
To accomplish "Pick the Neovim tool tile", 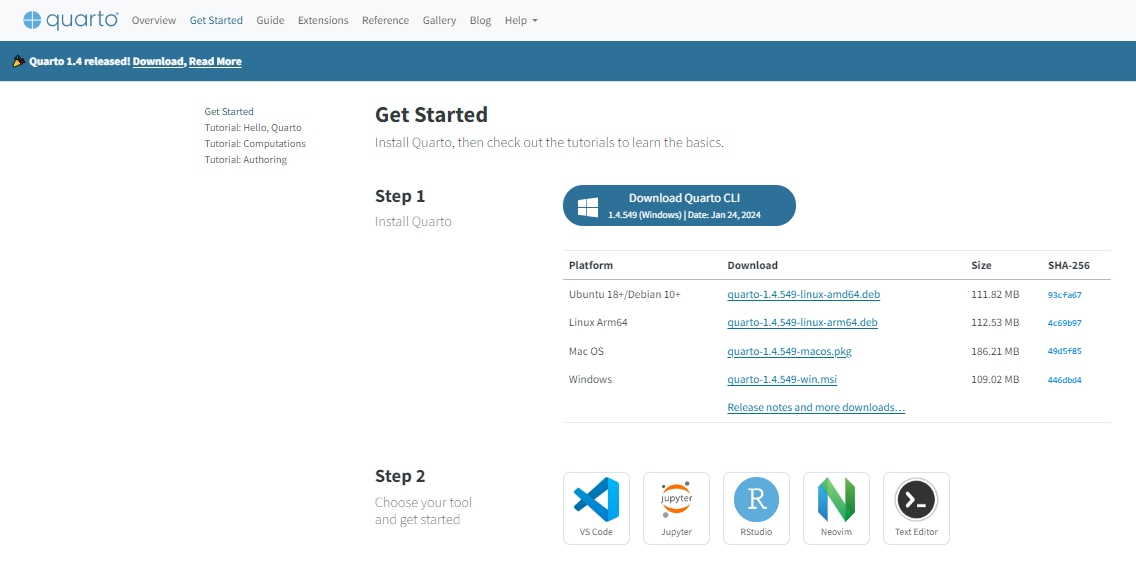I will pos(836,508).
